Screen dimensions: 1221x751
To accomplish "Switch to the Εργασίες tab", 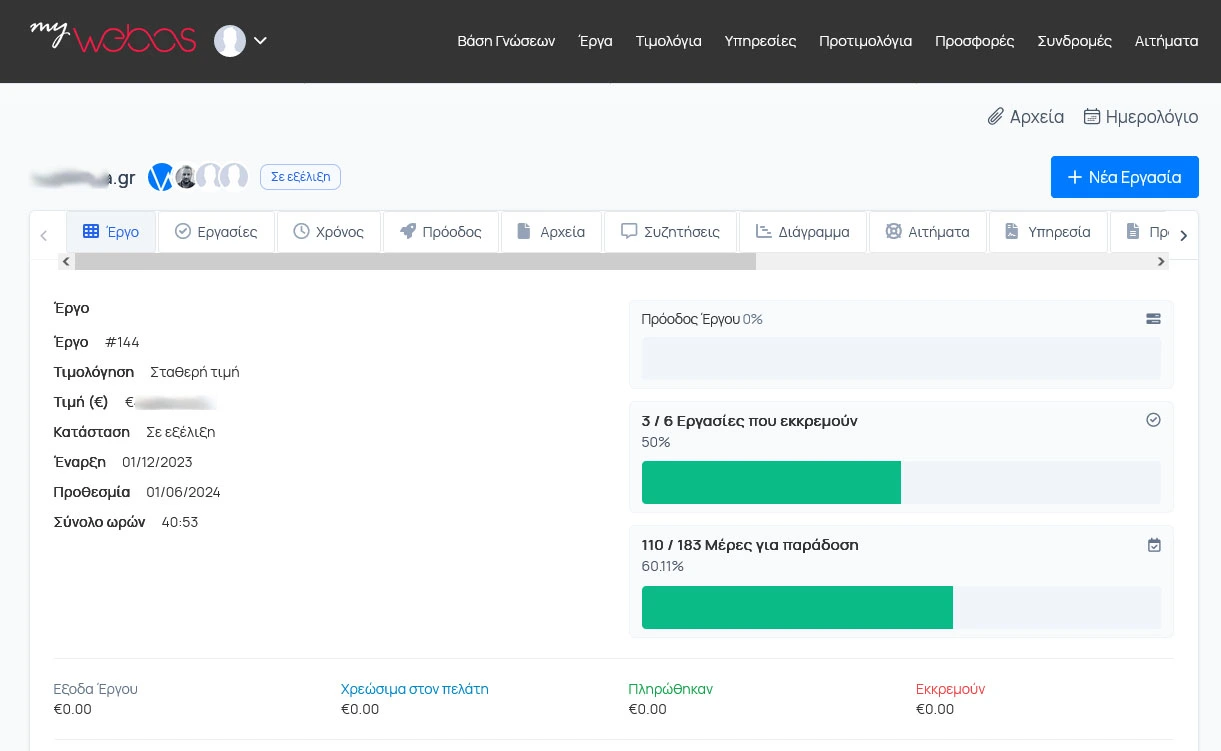I will click(x=216, y=231).
